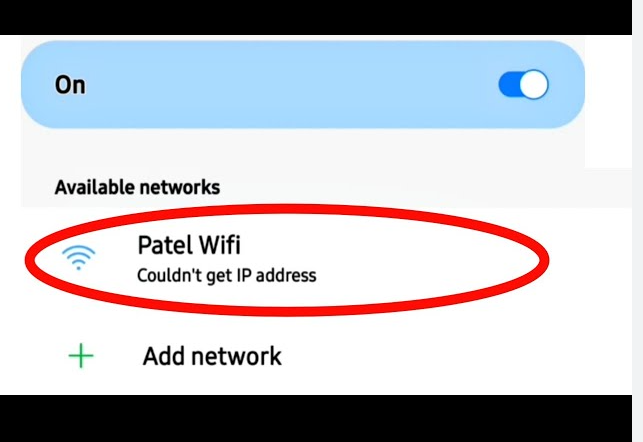This screenshot has width=643, height=442.
Task: Click the green plus icon
Action: click(x=81, y=355)
